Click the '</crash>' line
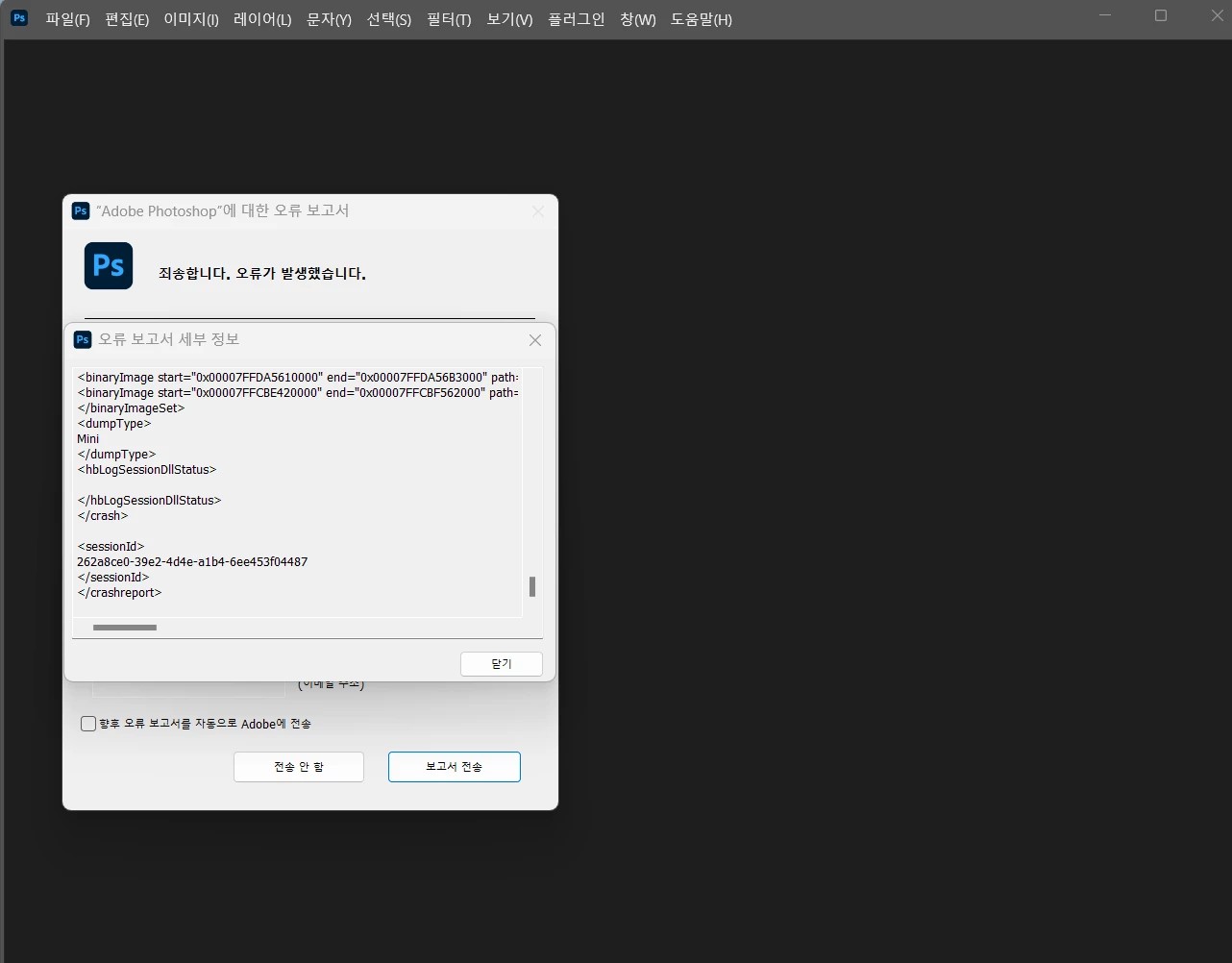 click(103, 516)
